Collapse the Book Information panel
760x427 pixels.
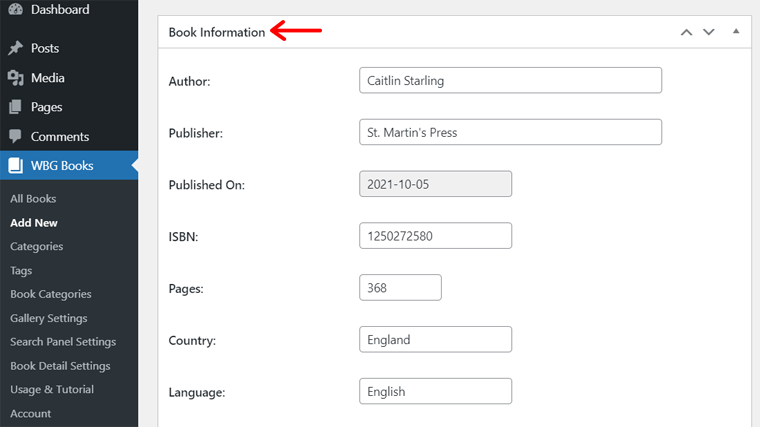736,32
